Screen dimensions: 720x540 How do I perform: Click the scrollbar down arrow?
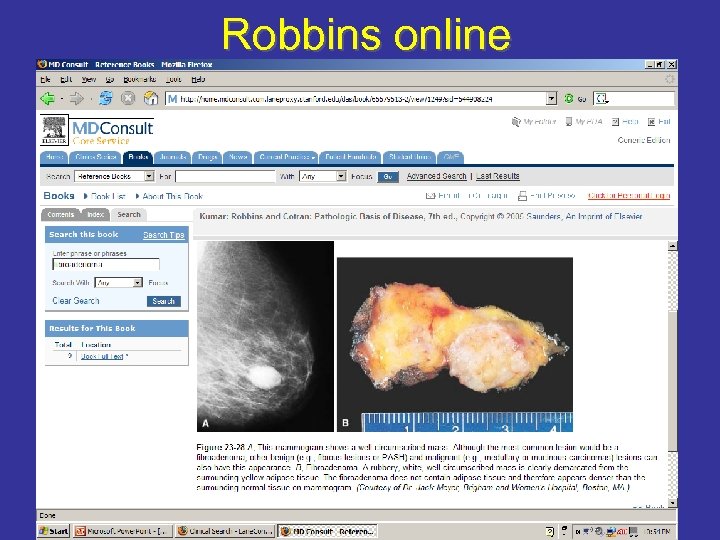click(x=672, y=503)
